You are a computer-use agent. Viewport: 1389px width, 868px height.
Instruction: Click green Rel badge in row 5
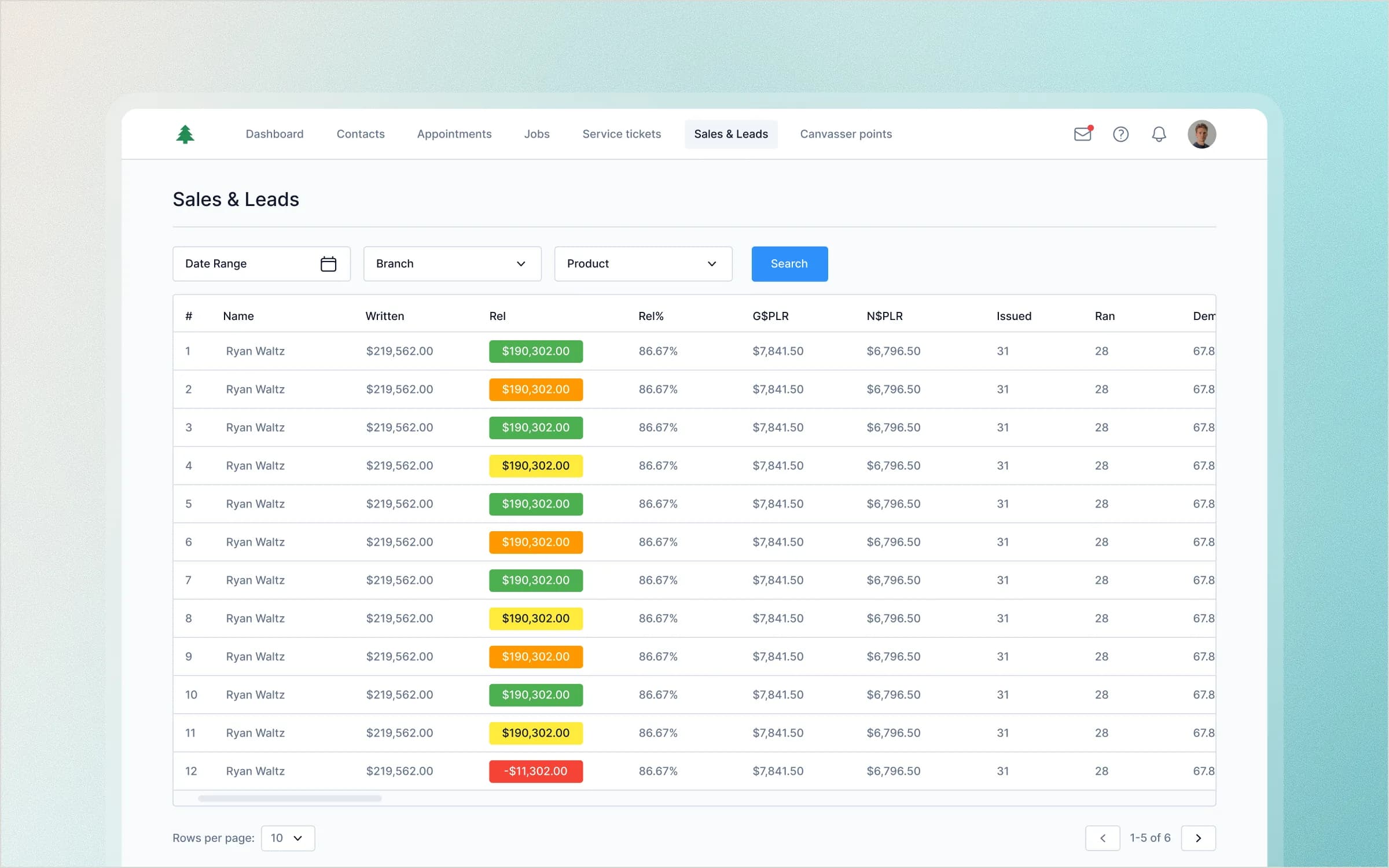point(536,504)
